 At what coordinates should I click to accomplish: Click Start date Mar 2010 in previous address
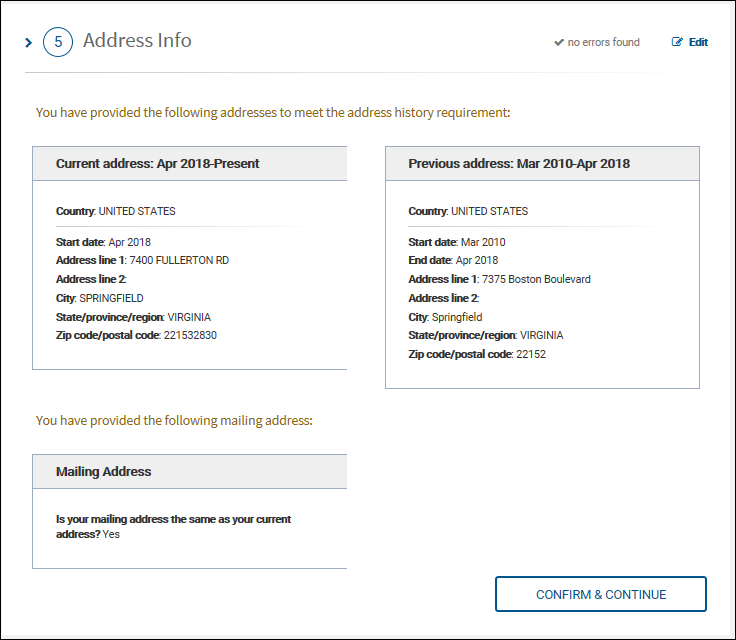[x=482, y=242]
